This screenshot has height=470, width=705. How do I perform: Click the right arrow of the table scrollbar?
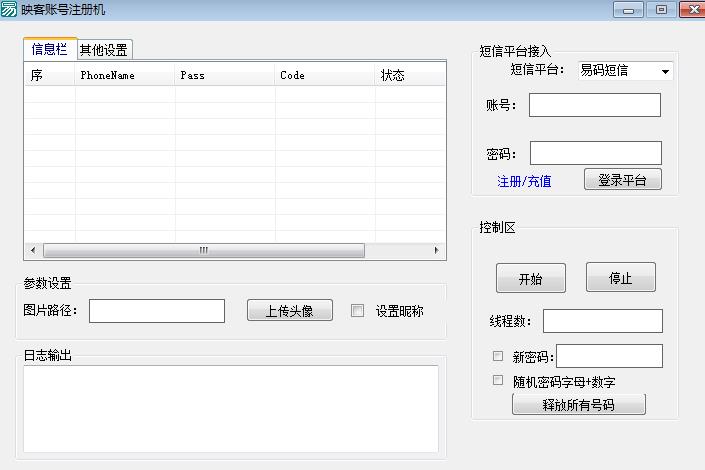coord(437,250)
